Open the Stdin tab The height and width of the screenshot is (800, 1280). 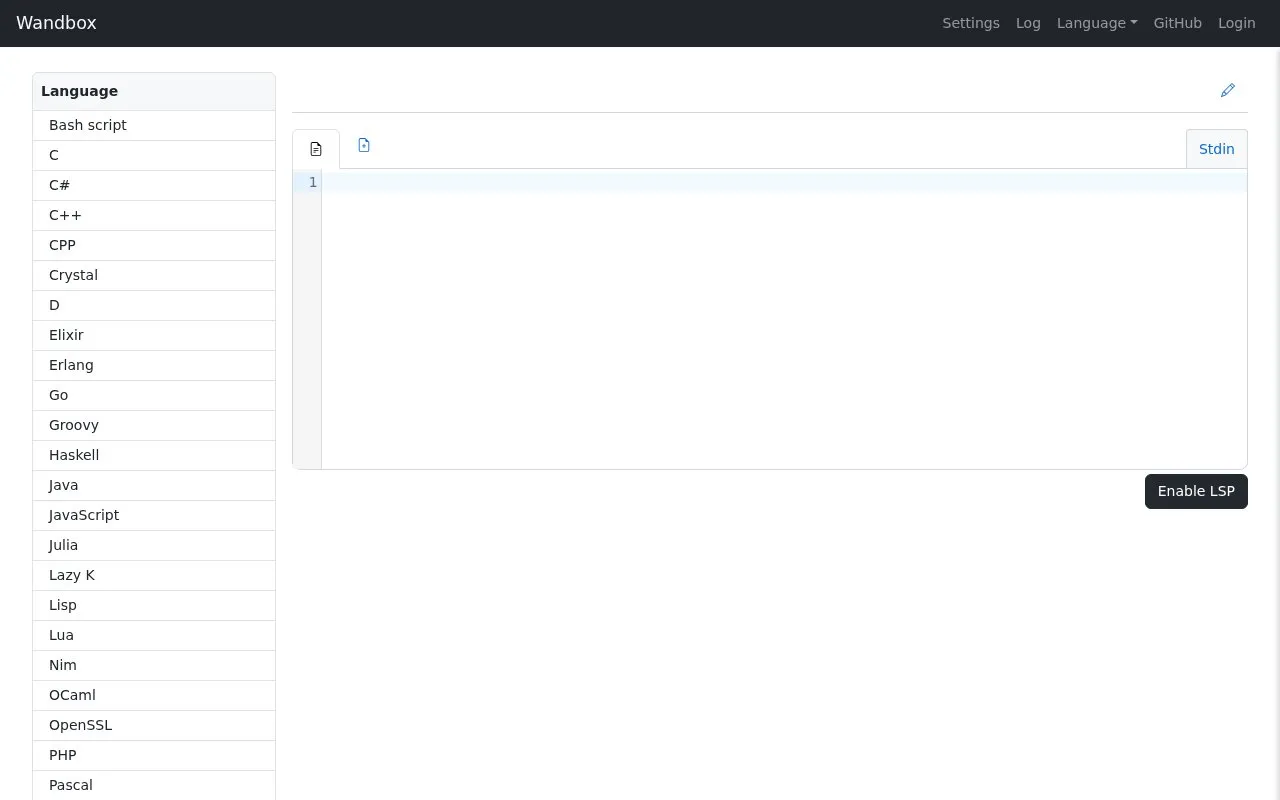pos(1216,149)
